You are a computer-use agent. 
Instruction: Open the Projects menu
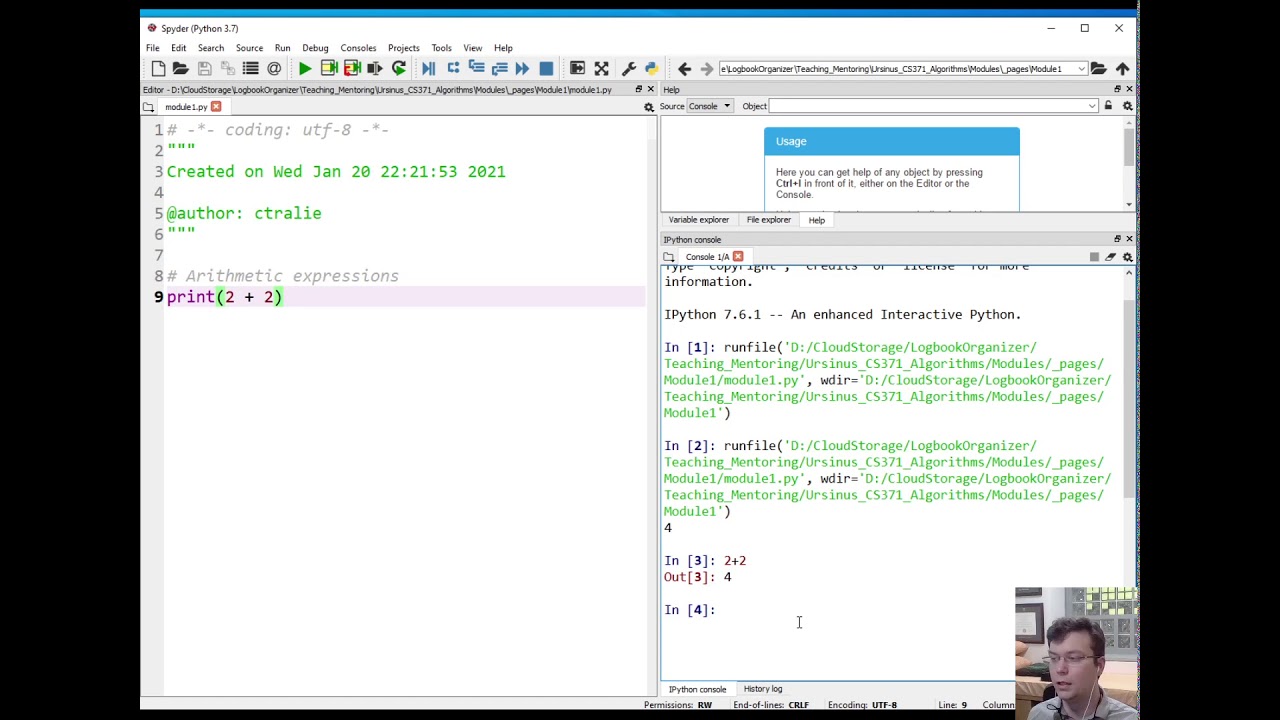click(x=403, y=48)
